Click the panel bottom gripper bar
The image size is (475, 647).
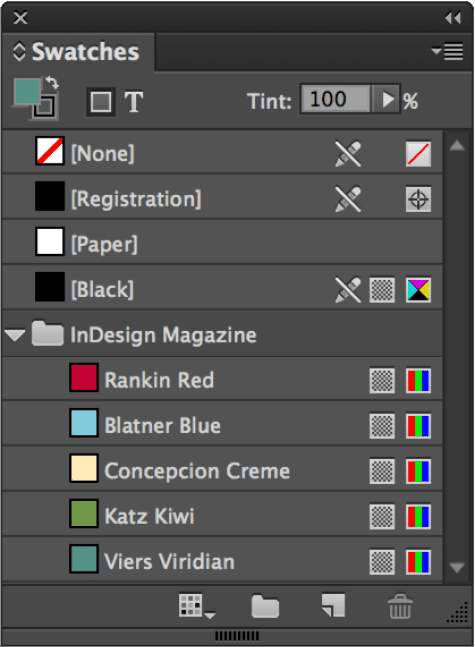pyautogui.click(x=237, y=636)
